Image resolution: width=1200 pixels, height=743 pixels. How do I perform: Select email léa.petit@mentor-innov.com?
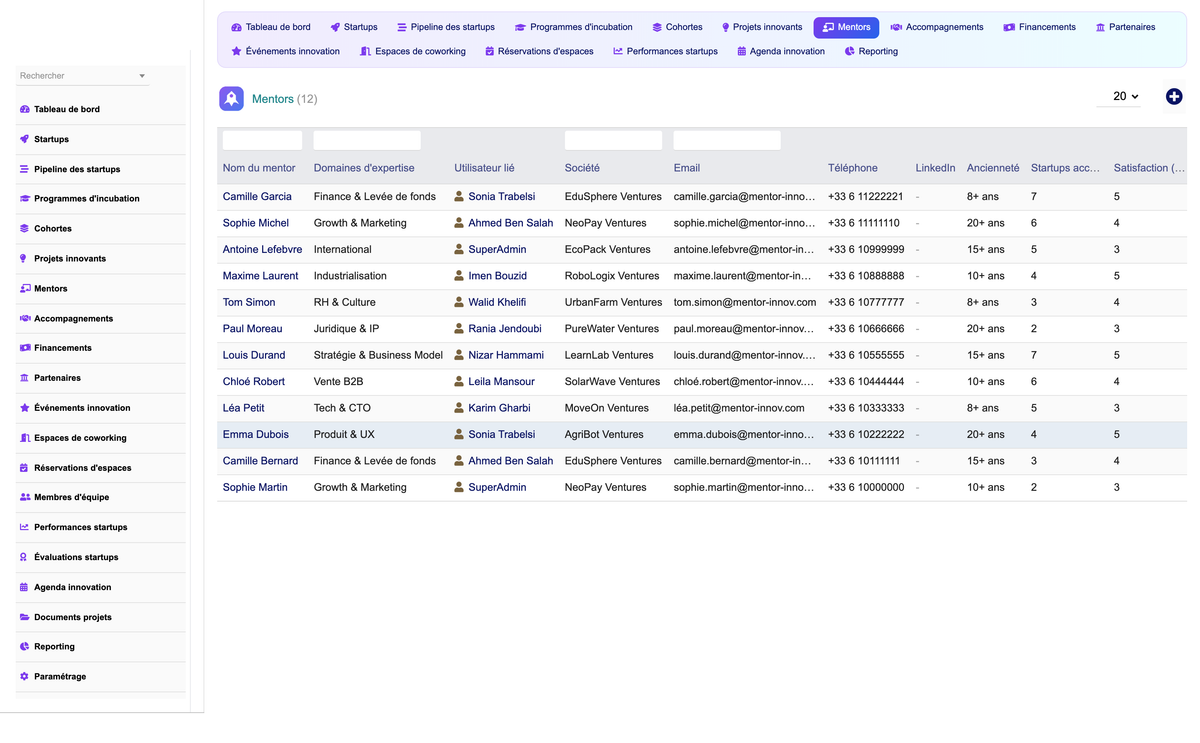(739, 408)
